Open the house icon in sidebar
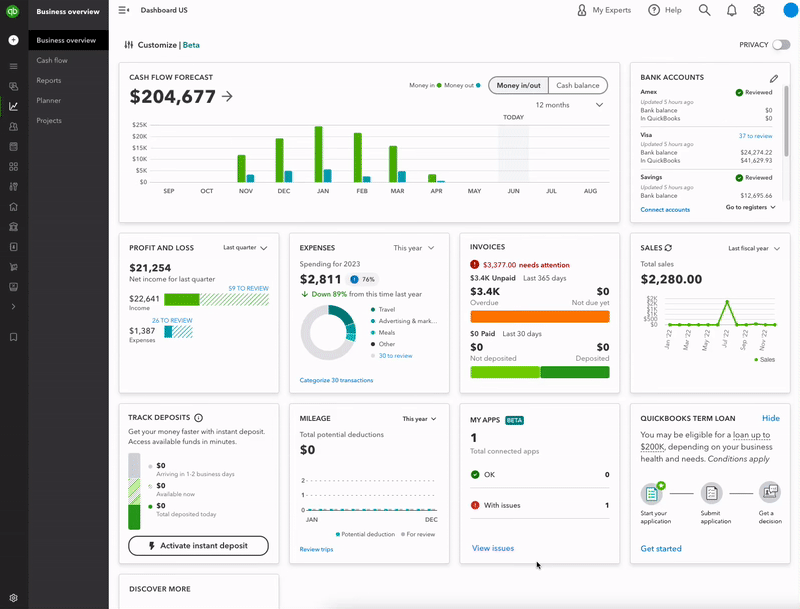800x609 pixels. tap(14, 207)
